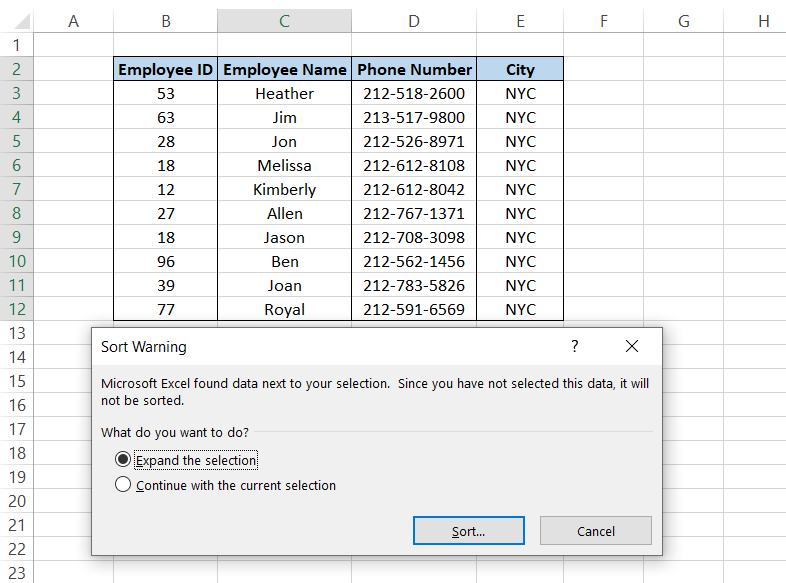Select row 2 header
786x583 pixels.
(16, 69)
